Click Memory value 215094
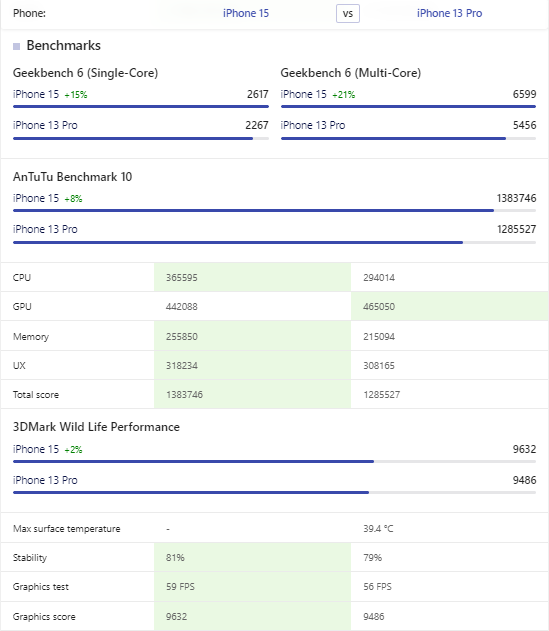The width and height of the screenshot is (549, 631). click(x=379, y=336)
